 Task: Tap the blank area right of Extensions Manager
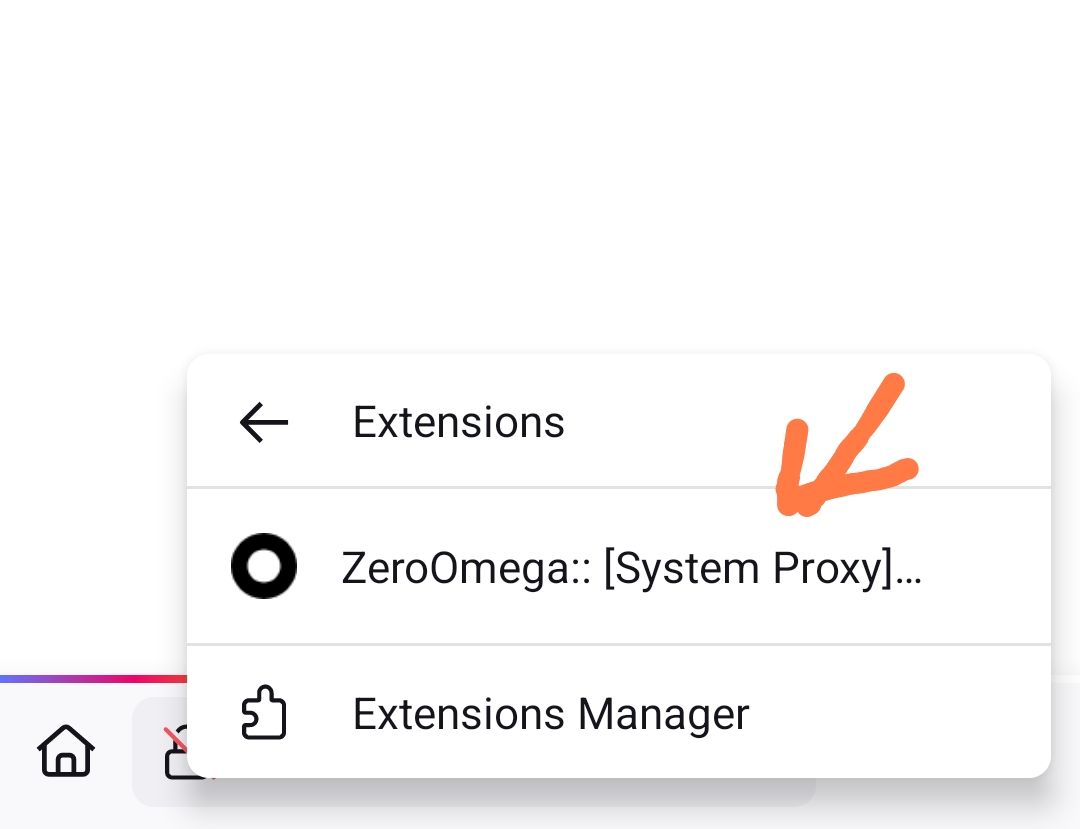[x=900, y=714]
